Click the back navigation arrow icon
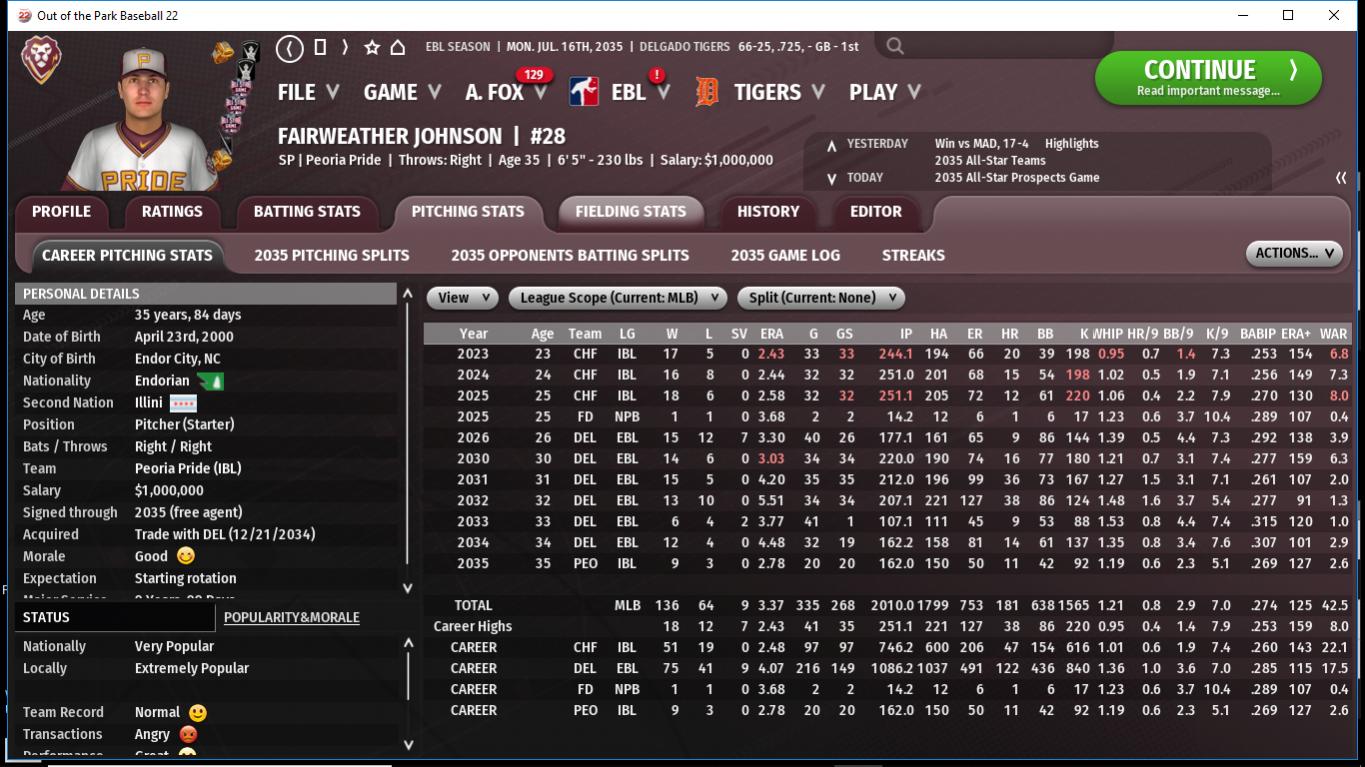Screen dimensions: 1365x767 coord(290,47)
